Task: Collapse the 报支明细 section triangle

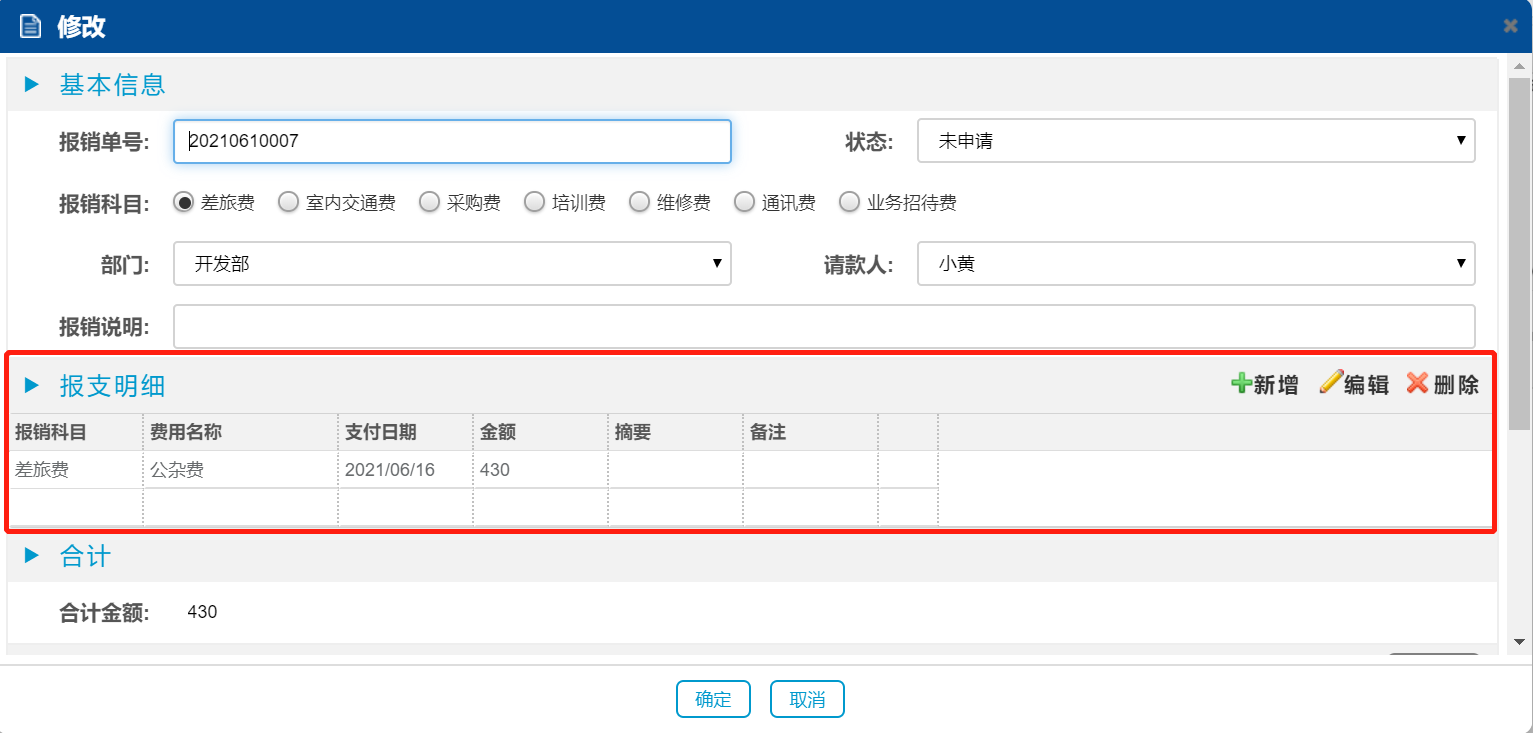Action: tap(31, 385)
